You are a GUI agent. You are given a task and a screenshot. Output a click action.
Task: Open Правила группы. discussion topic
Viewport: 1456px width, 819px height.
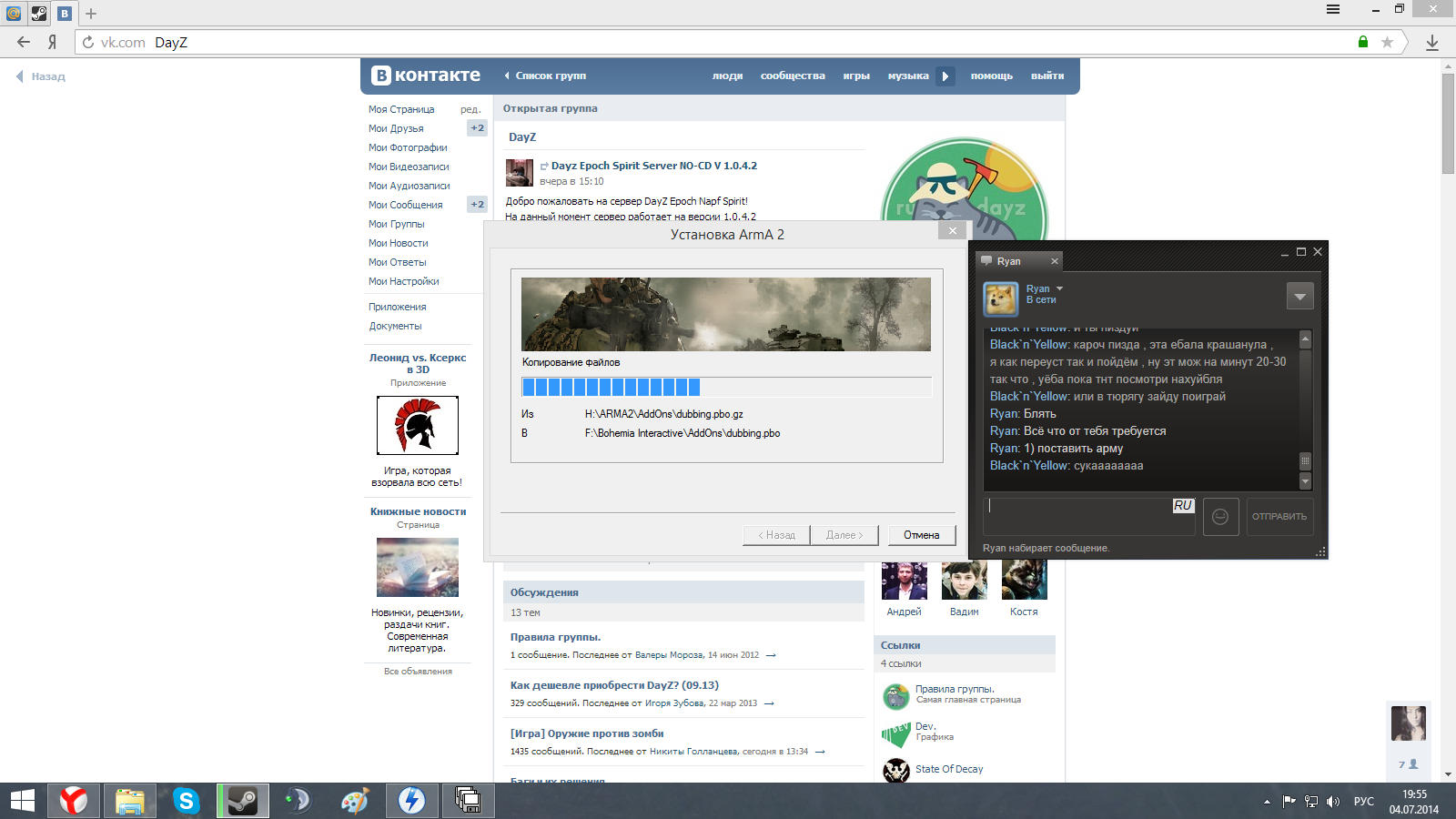click(x=555, y=637)
